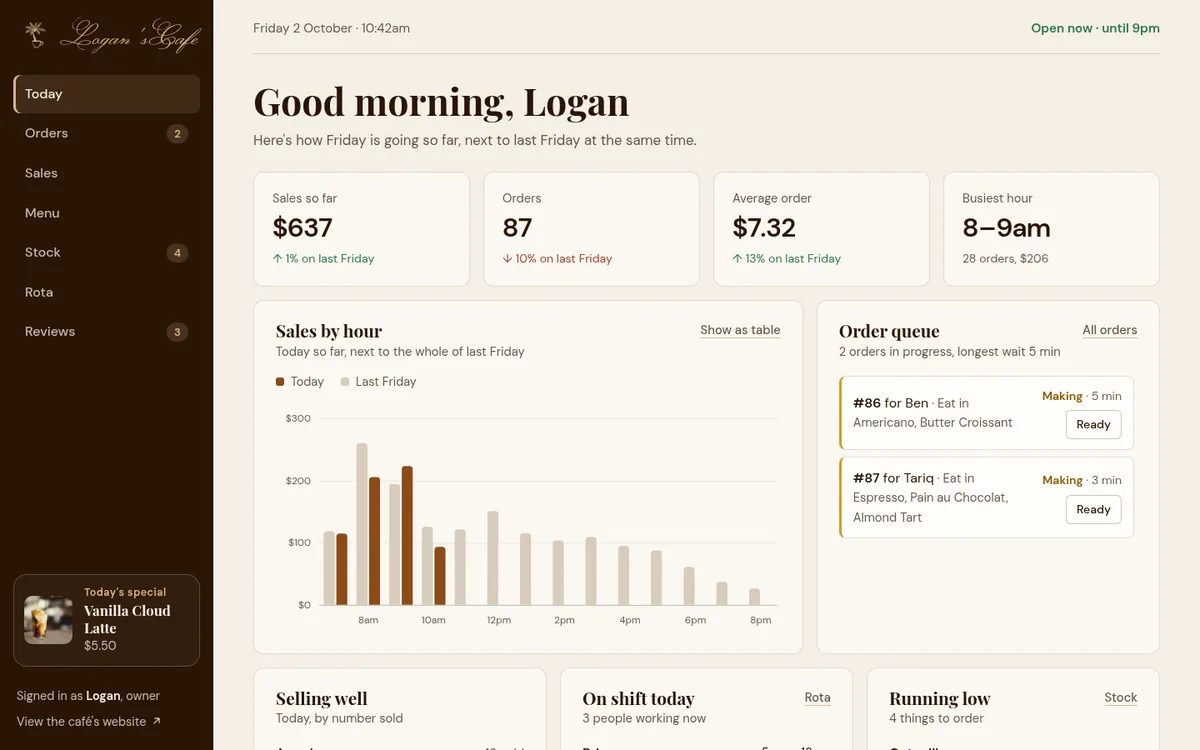Click the Sales by hour heading
Screen dimensions: 1200x750
point(329,331)
